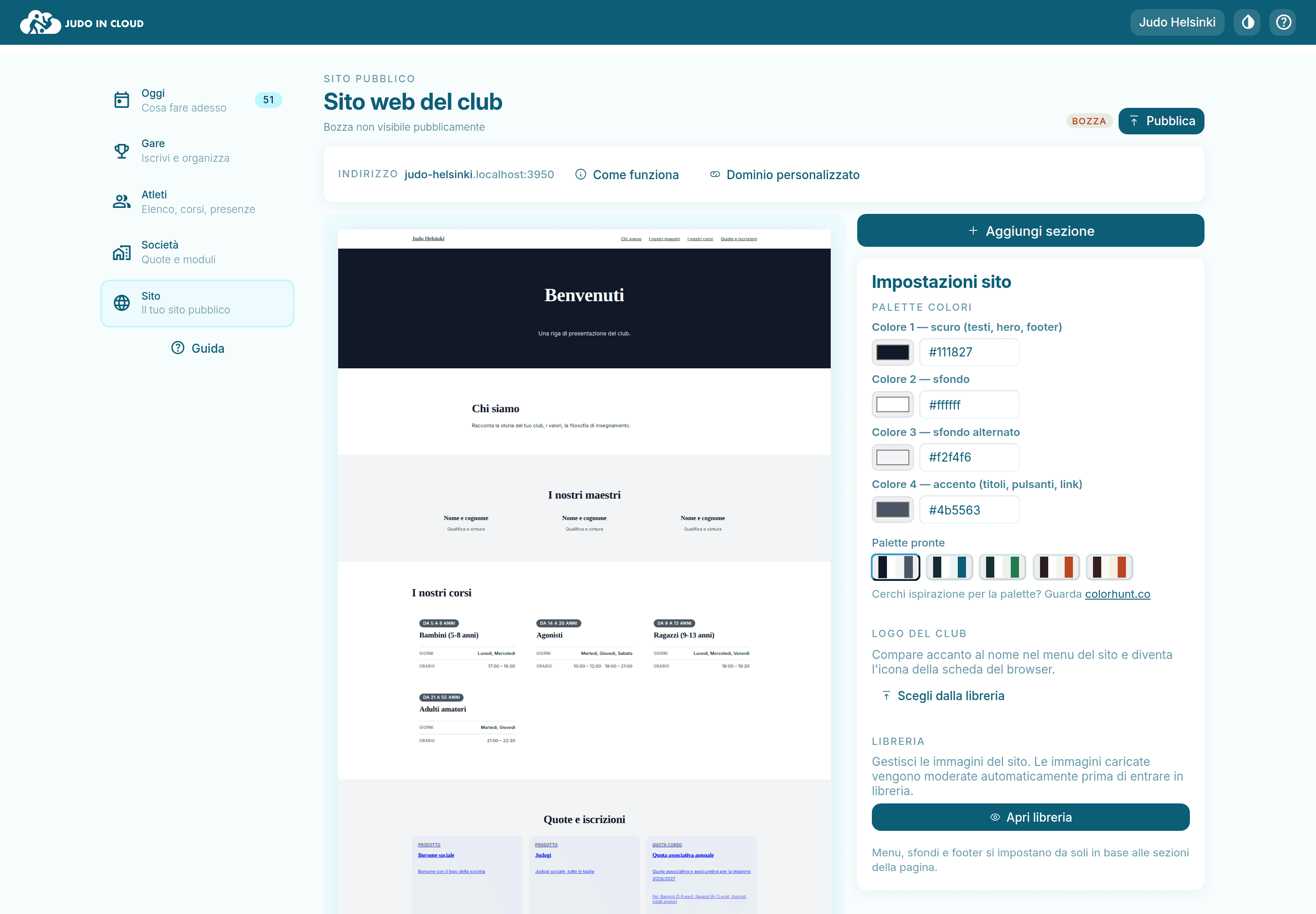Screen dimensions: 1316x914
Task: Click the Atleti people icon
Action: pos(122,202)
